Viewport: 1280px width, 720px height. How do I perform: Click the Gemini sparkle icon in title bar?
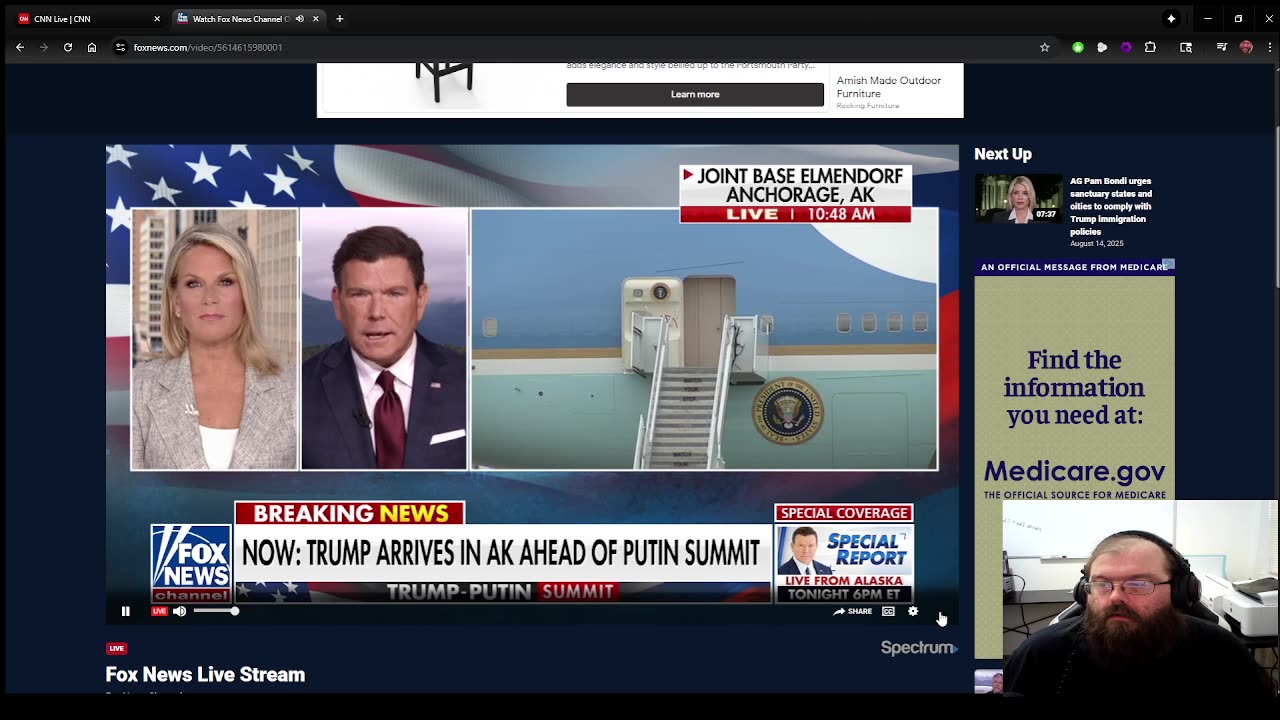click(x=1171, y=19)
